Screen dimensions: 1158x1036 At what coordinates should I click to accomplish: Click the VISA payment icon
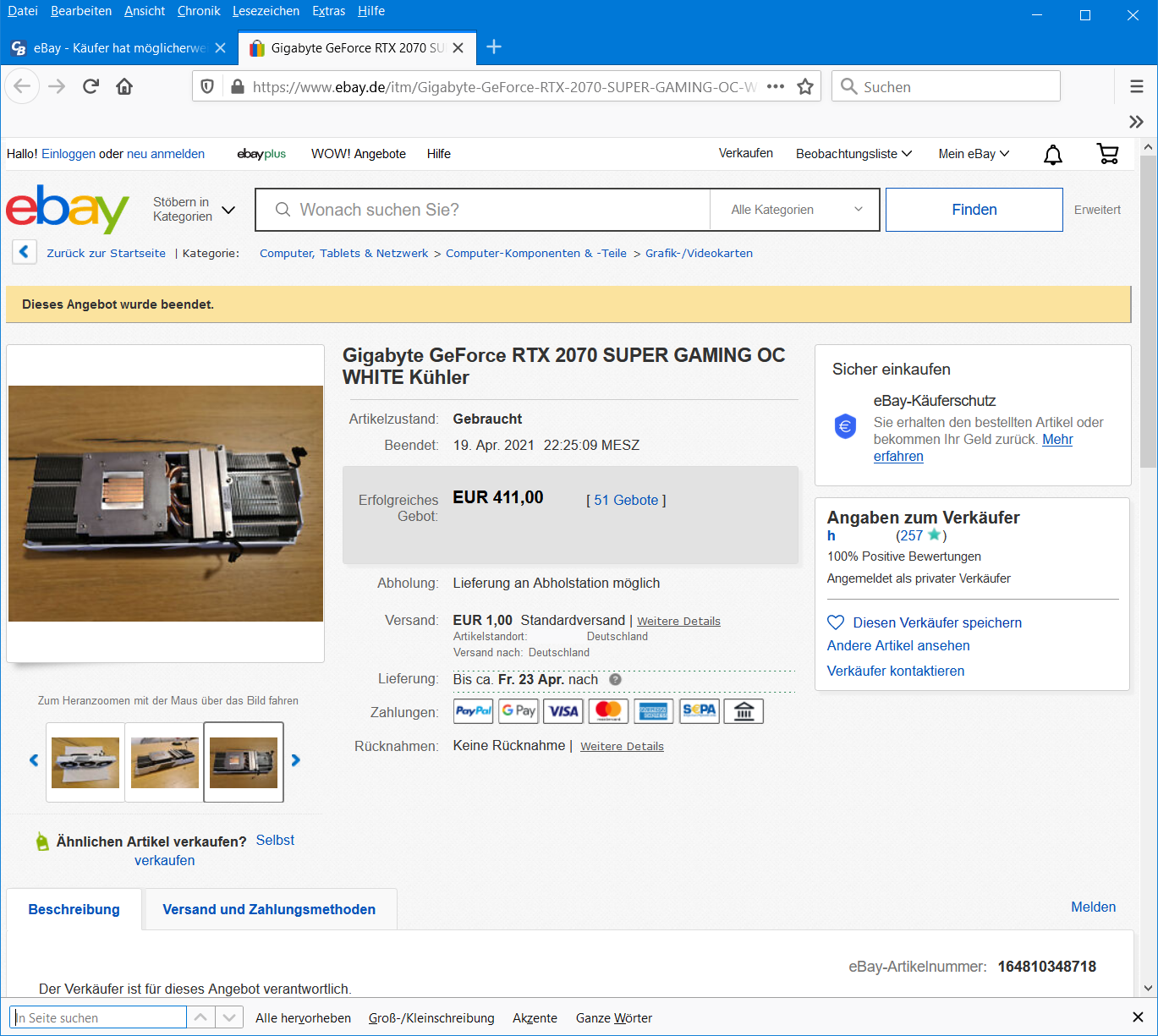click(x=563, y=711)
